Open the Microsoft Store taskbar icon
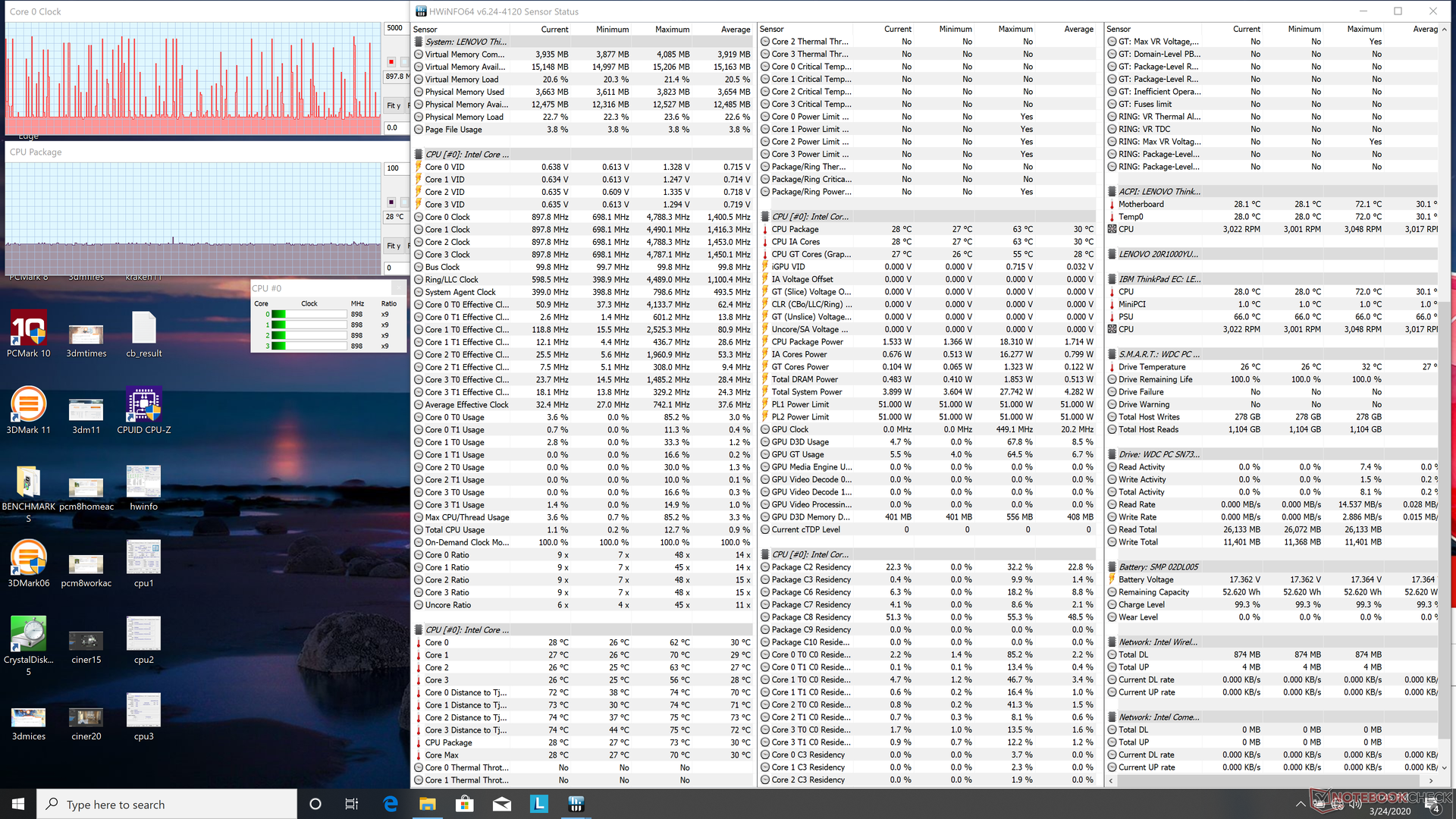The height and width of the screenshot is (819, 1456). (464, 804)
